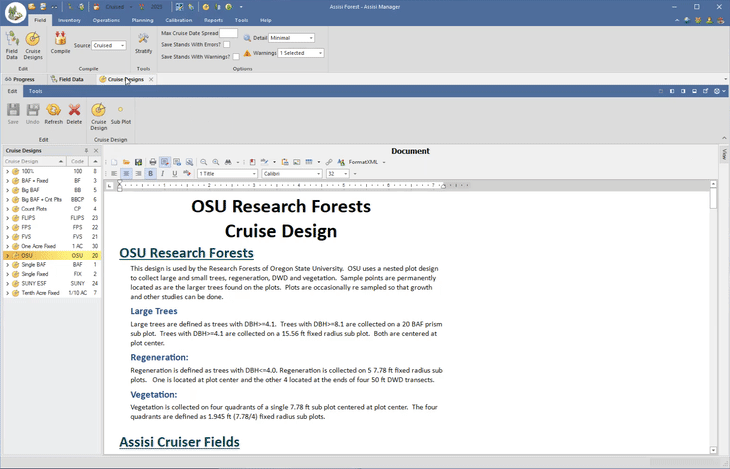Select the Tenth Acre Fixed design
The image size is (730, 469).
52,293
